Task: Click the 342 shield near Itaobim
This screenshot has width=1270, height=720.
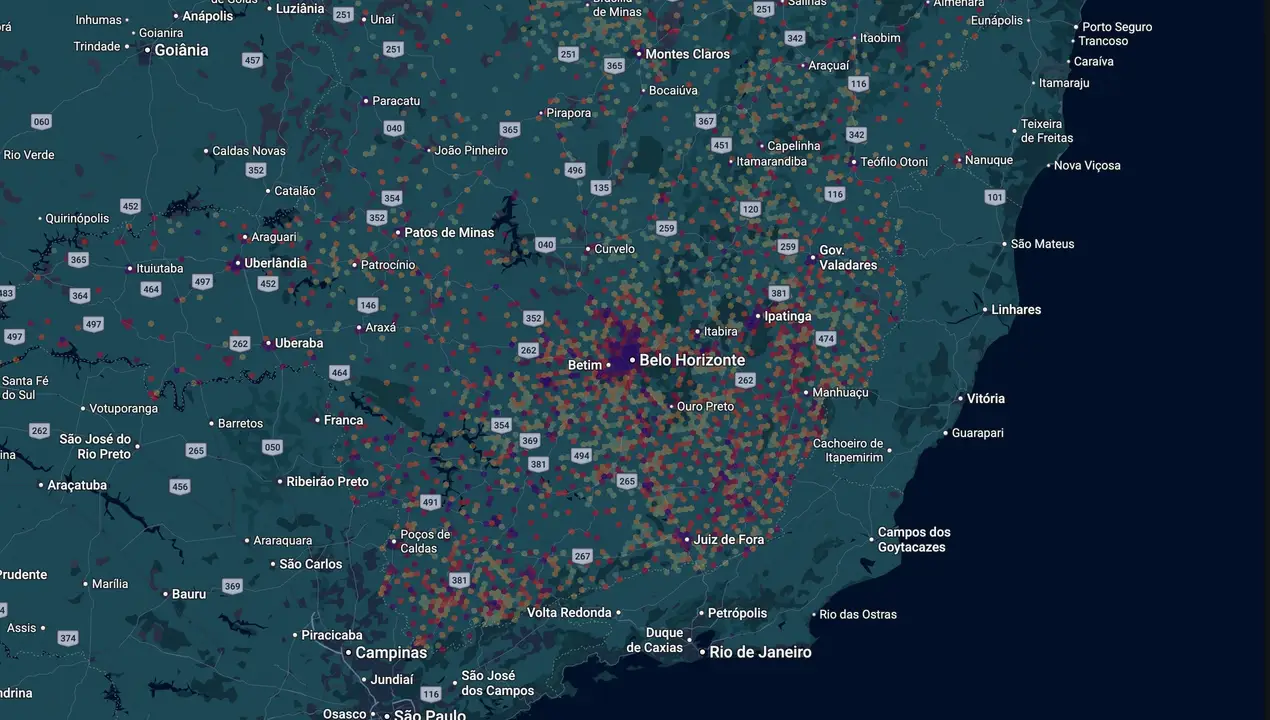Action: (x=795, y=38)
